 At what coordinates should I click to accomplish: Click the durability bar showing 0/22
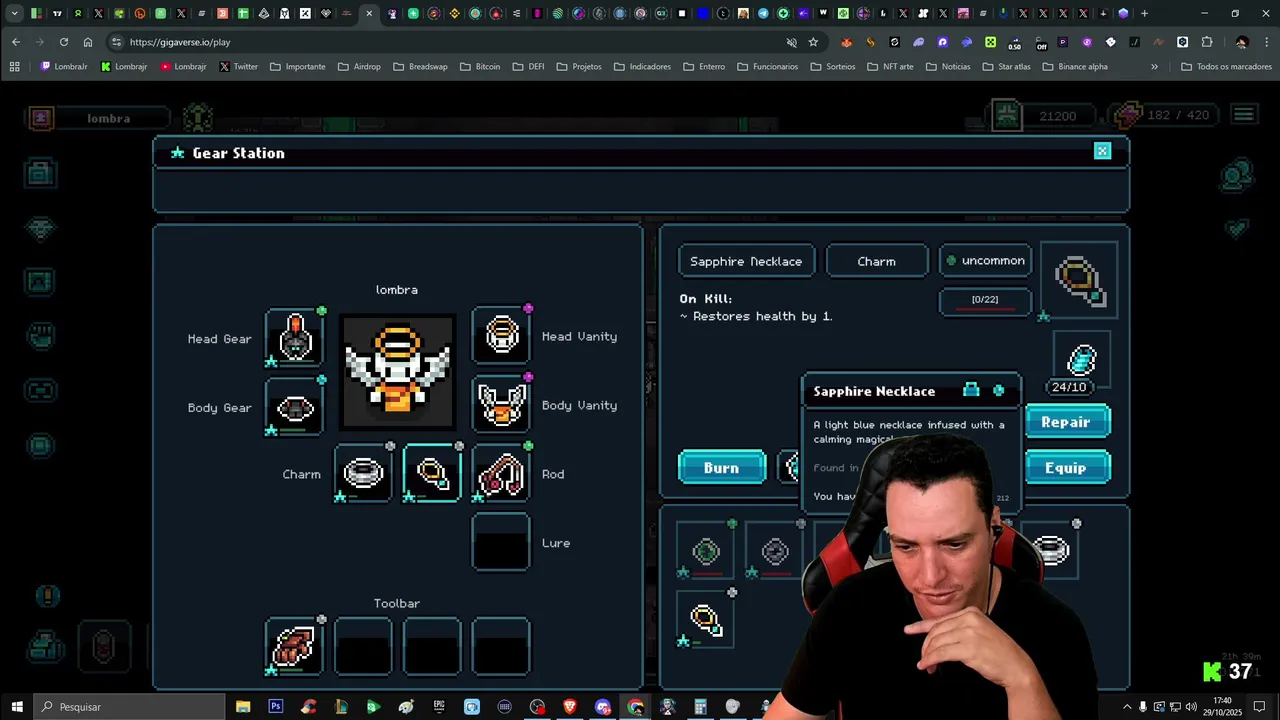coord(985,301)
